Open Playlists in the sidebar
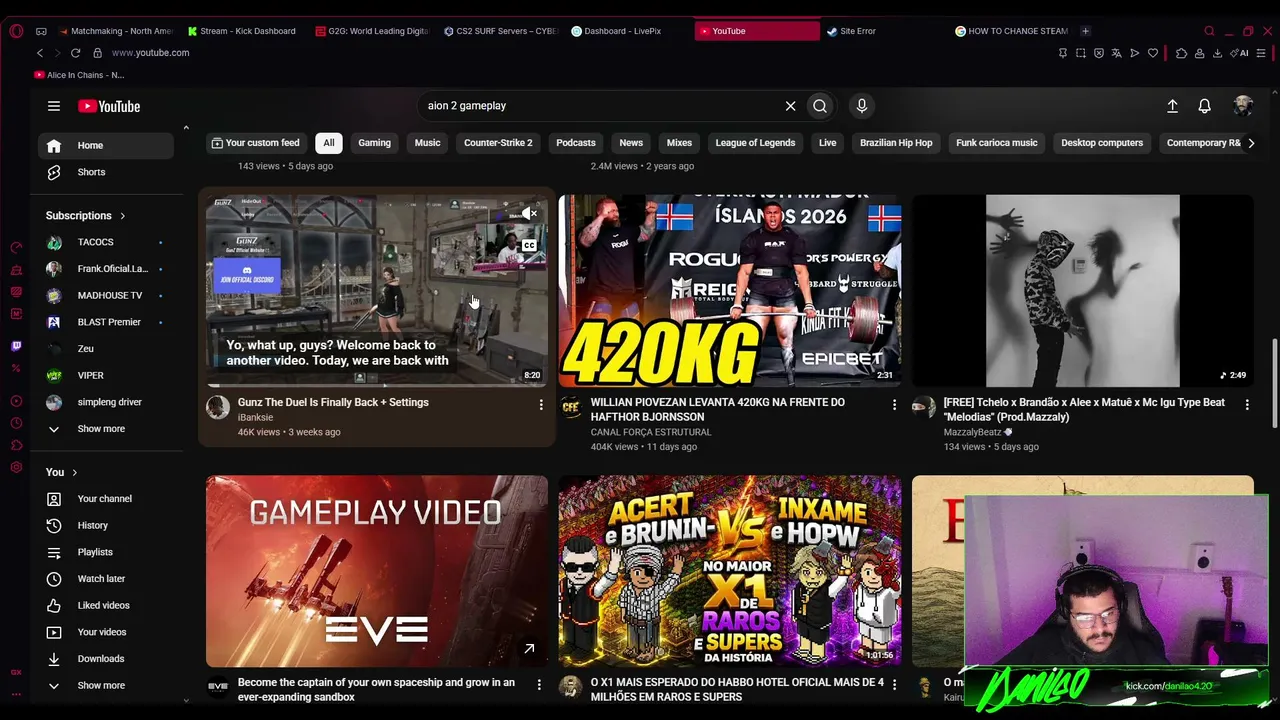 106,552
